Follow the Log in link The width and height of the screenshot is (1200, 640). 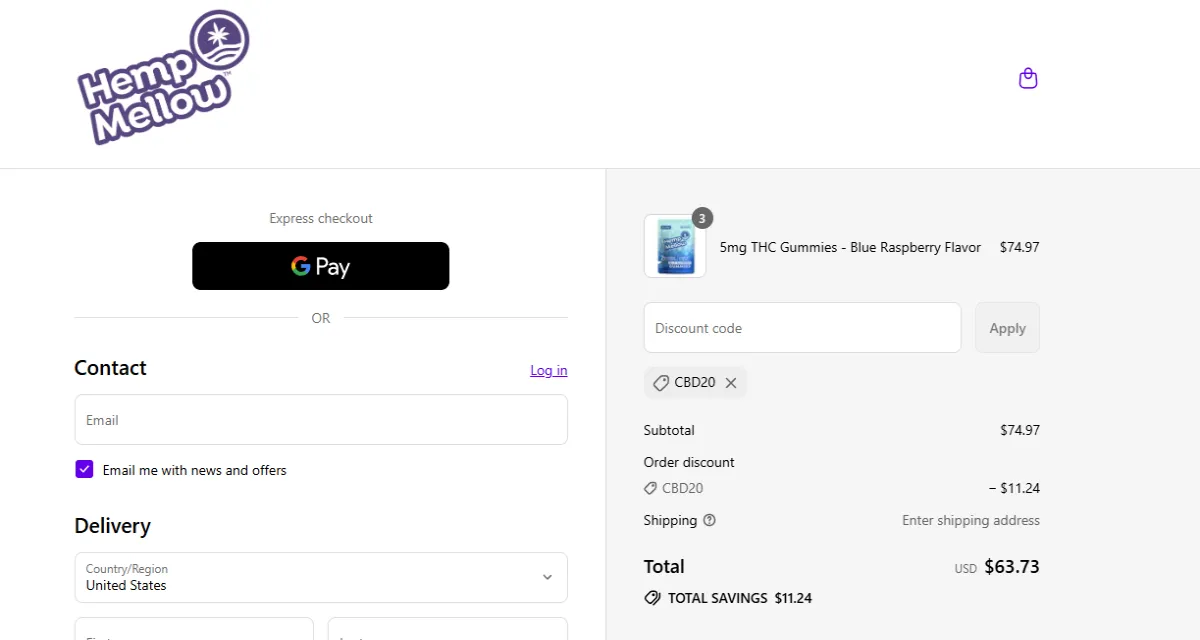coord(548,370)
